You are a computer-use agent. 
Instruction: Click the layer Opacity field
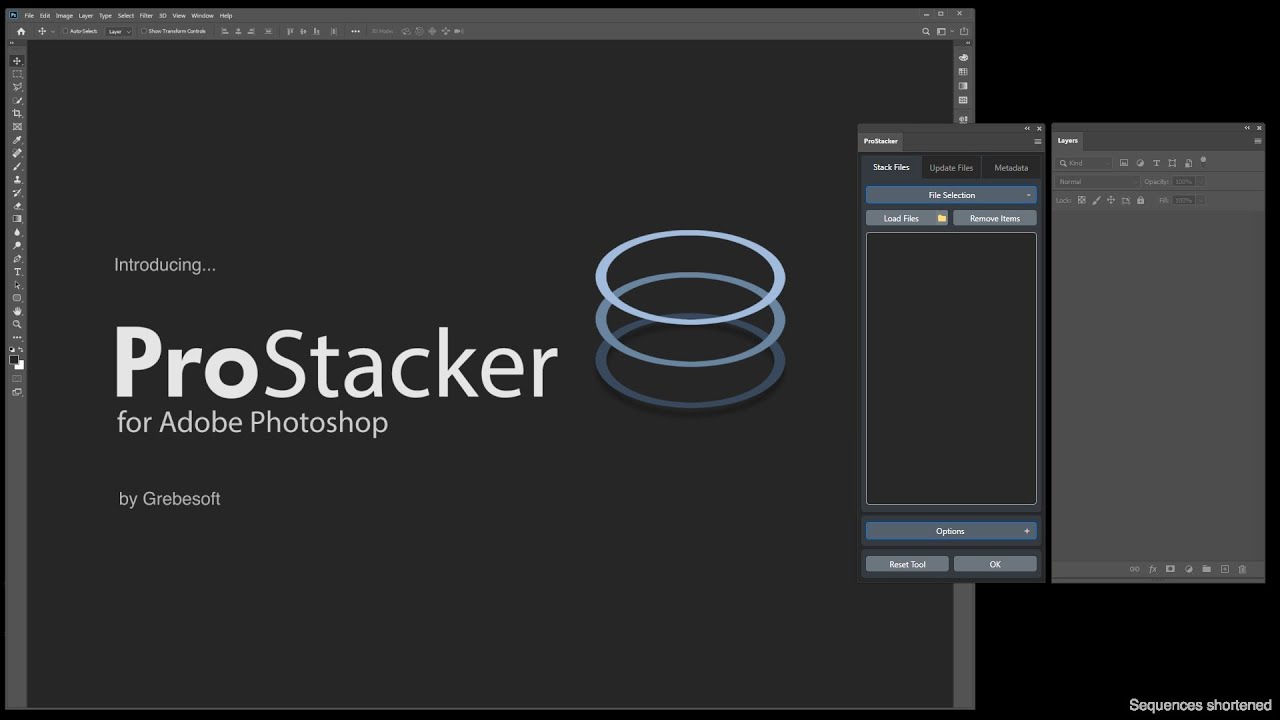click(1183, 182)
